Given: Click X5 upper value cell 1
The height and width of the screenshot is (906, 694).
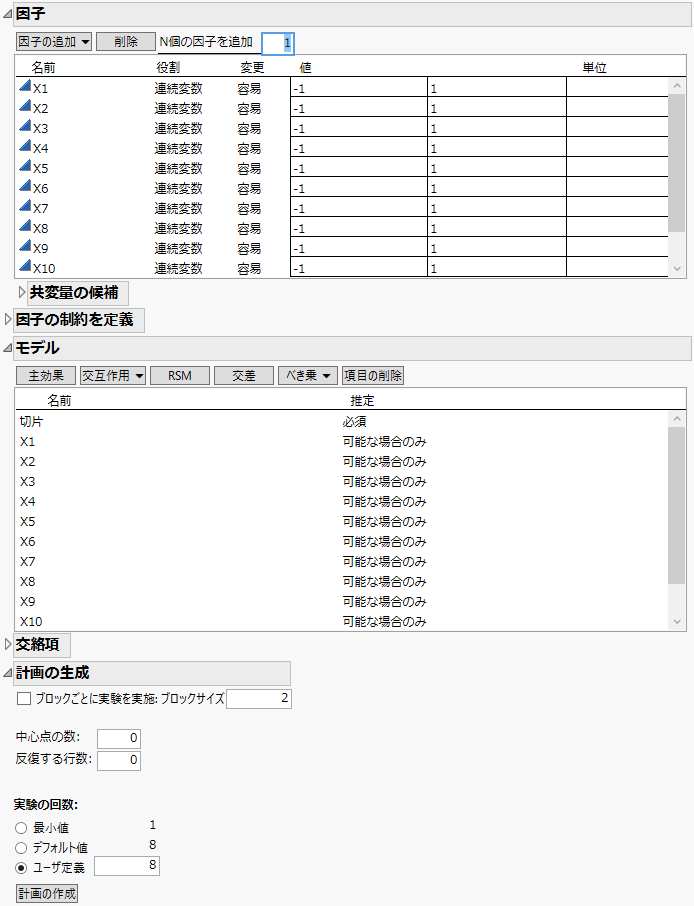Looking at the screenshot, I should (x=497, y=168).
